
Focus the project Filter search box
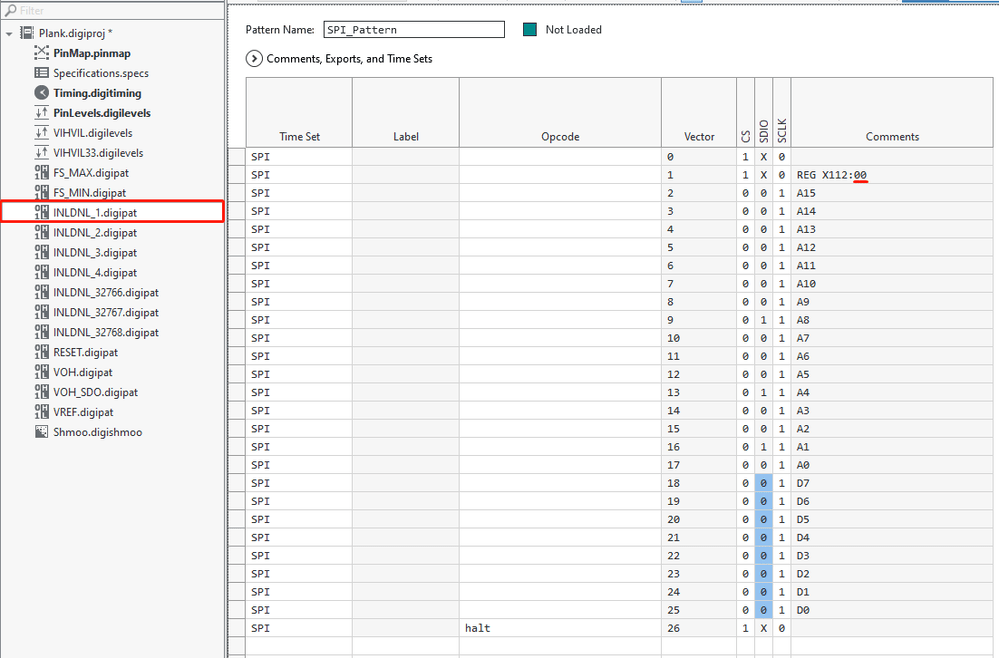[x=113, y=10]
